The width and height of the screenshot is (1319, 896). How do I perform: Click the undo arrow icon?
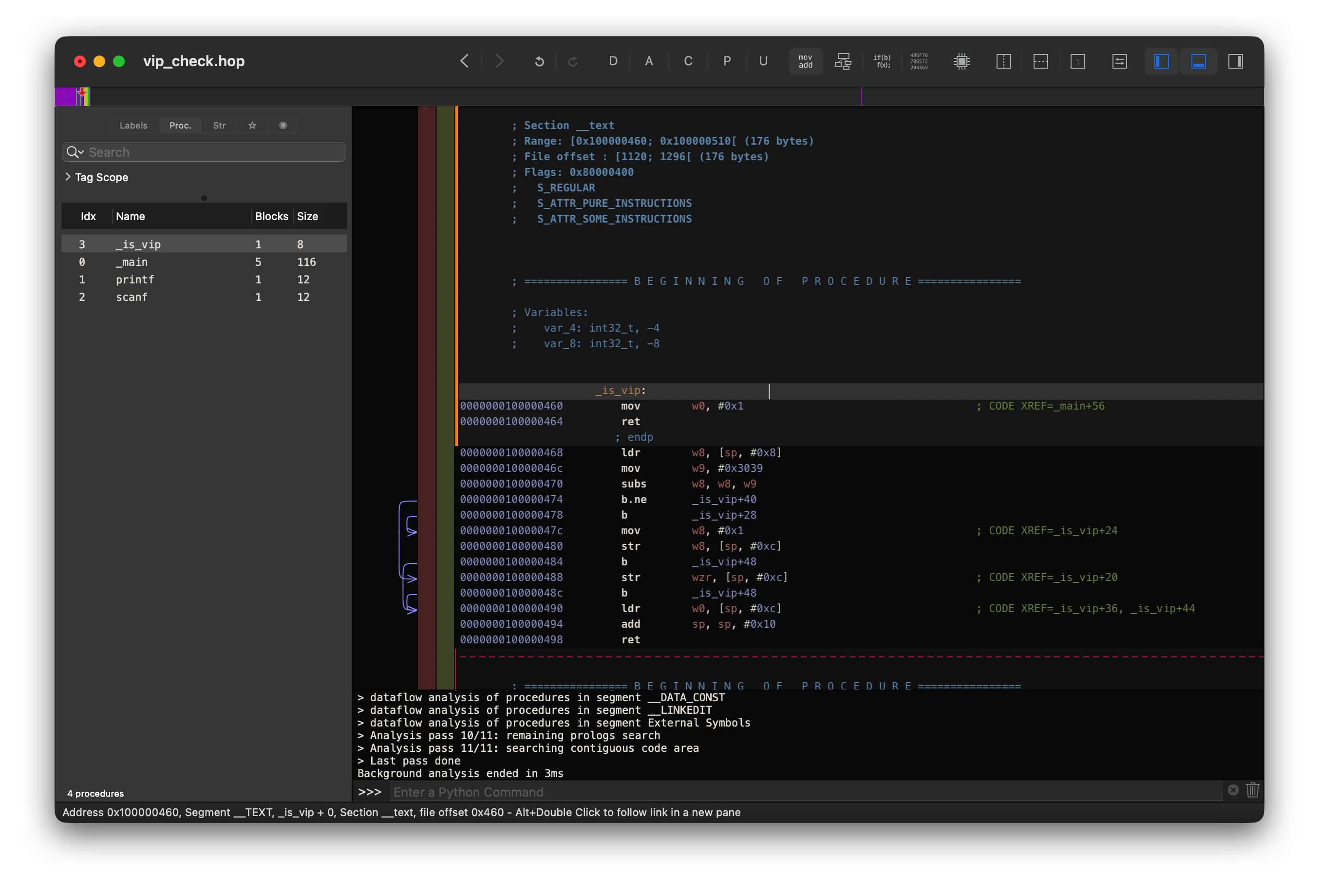pos(539,61)
